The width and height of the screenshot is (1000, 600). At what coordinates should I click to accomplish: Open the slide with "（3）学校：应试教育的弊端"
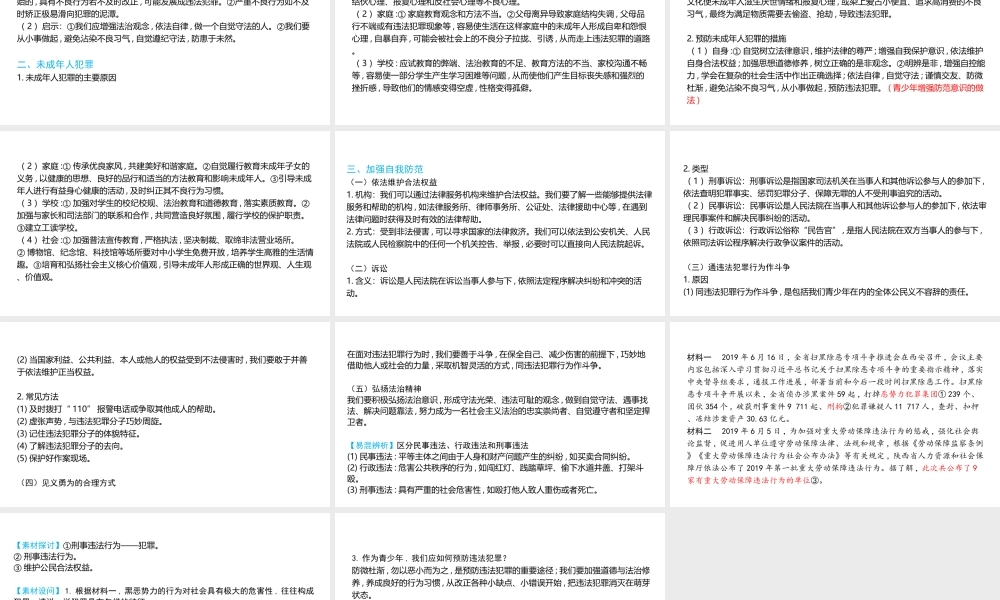(500, 62)
